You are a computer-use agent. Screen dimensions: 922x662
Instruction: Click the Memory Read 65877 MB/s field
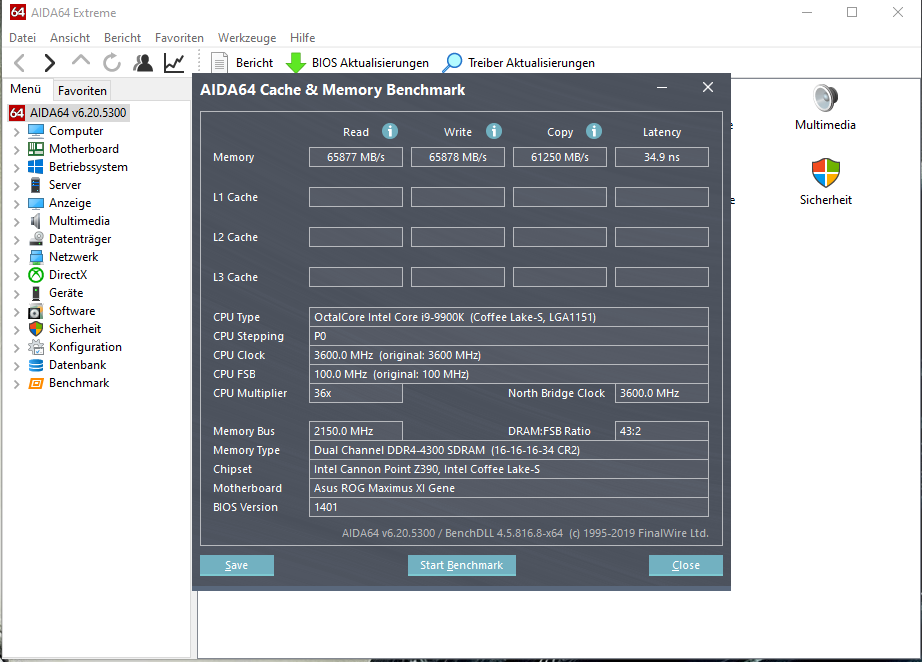click(356, 157)
